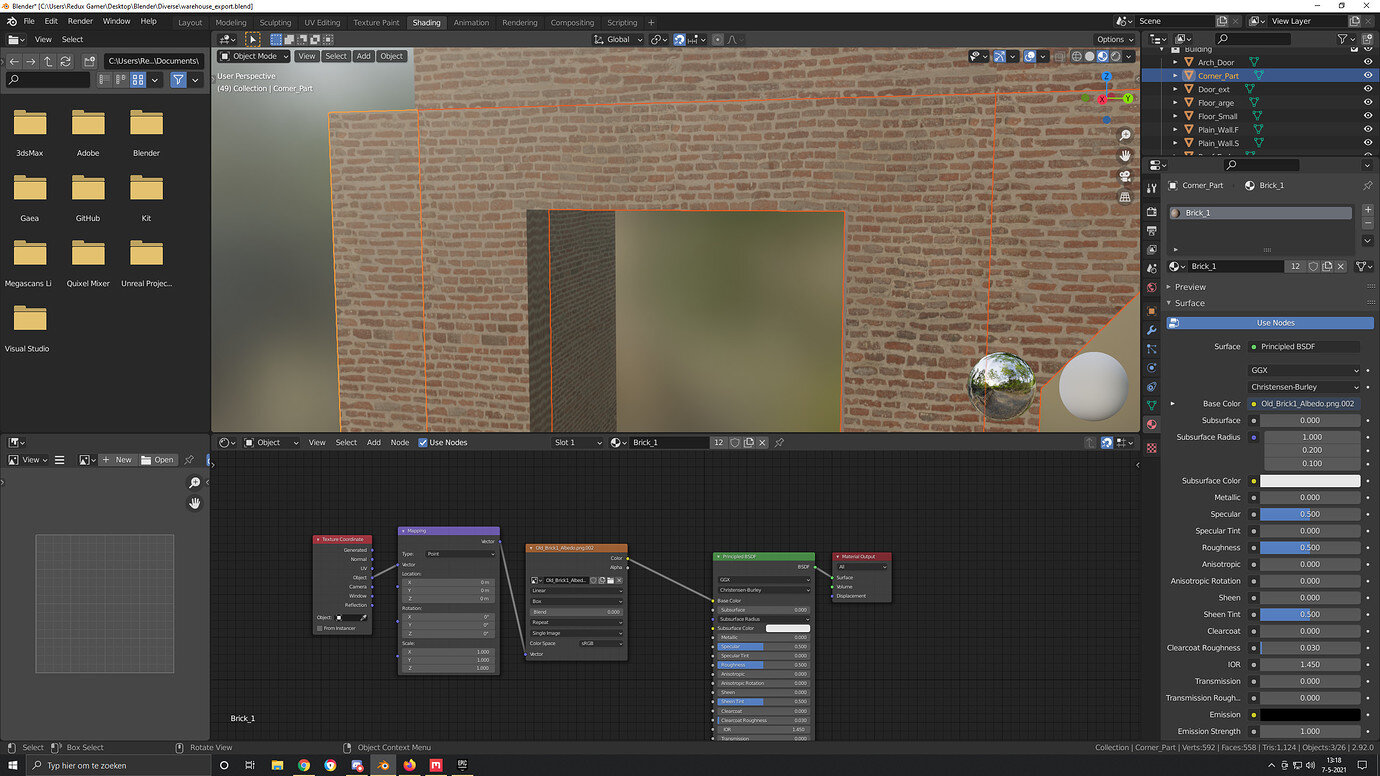Expand Arch_Door in the outliner tree
The image size is (1380, 776).
click(1176, 62)
